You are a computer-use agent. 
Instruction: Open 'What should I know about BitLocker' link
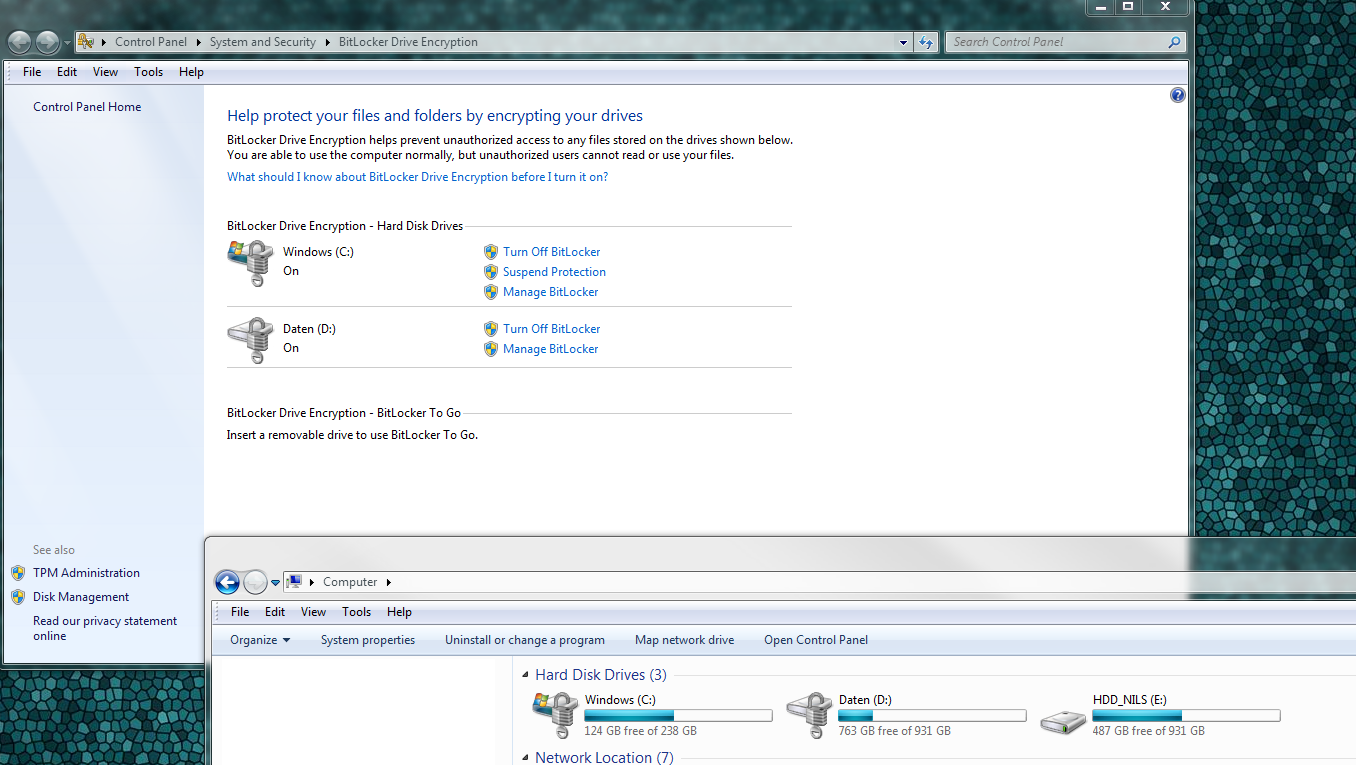click(x=417, y=177)
